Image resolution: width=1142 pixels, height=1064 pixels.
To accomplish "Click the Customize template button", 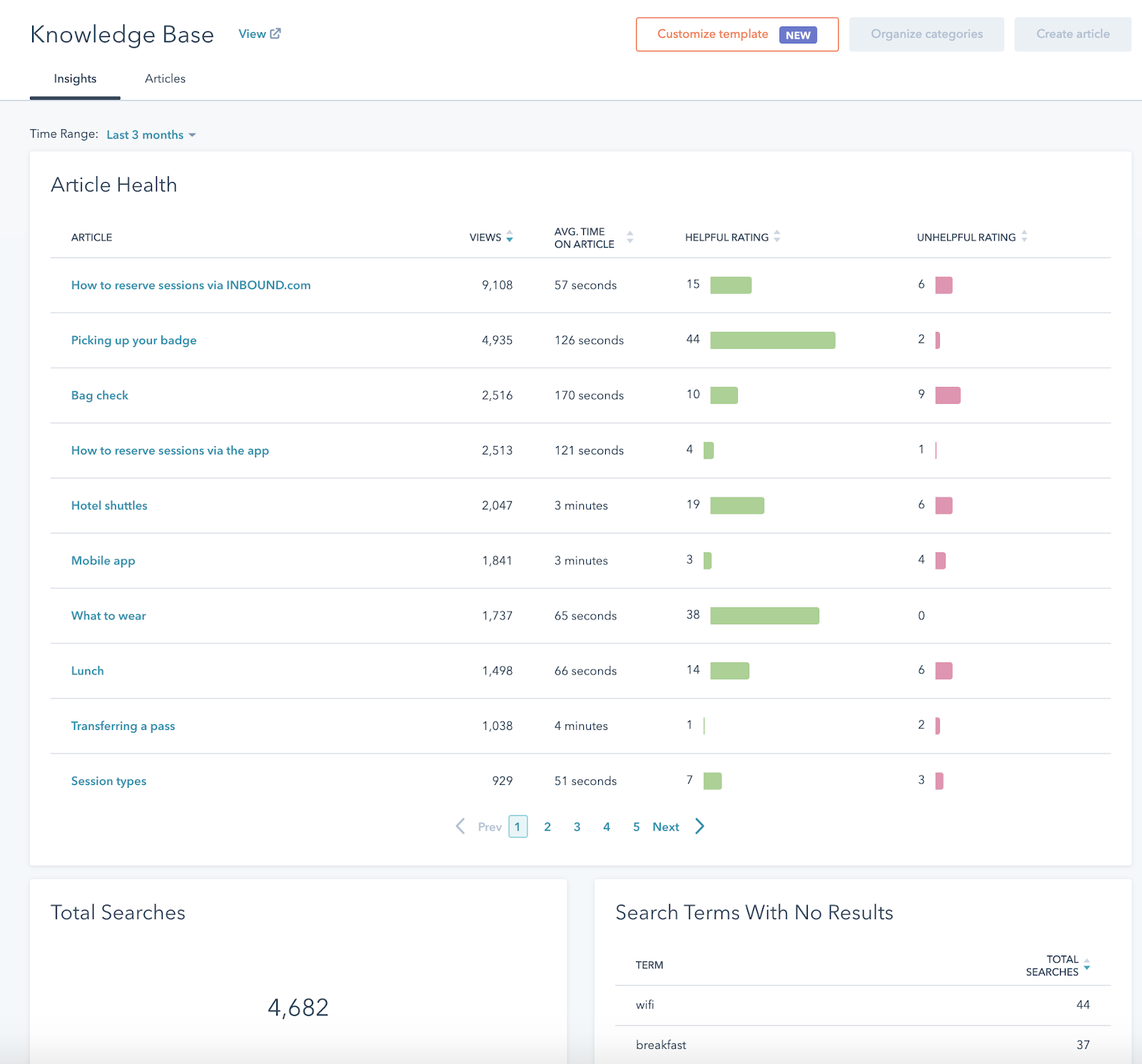I will (x=737, y=34).
